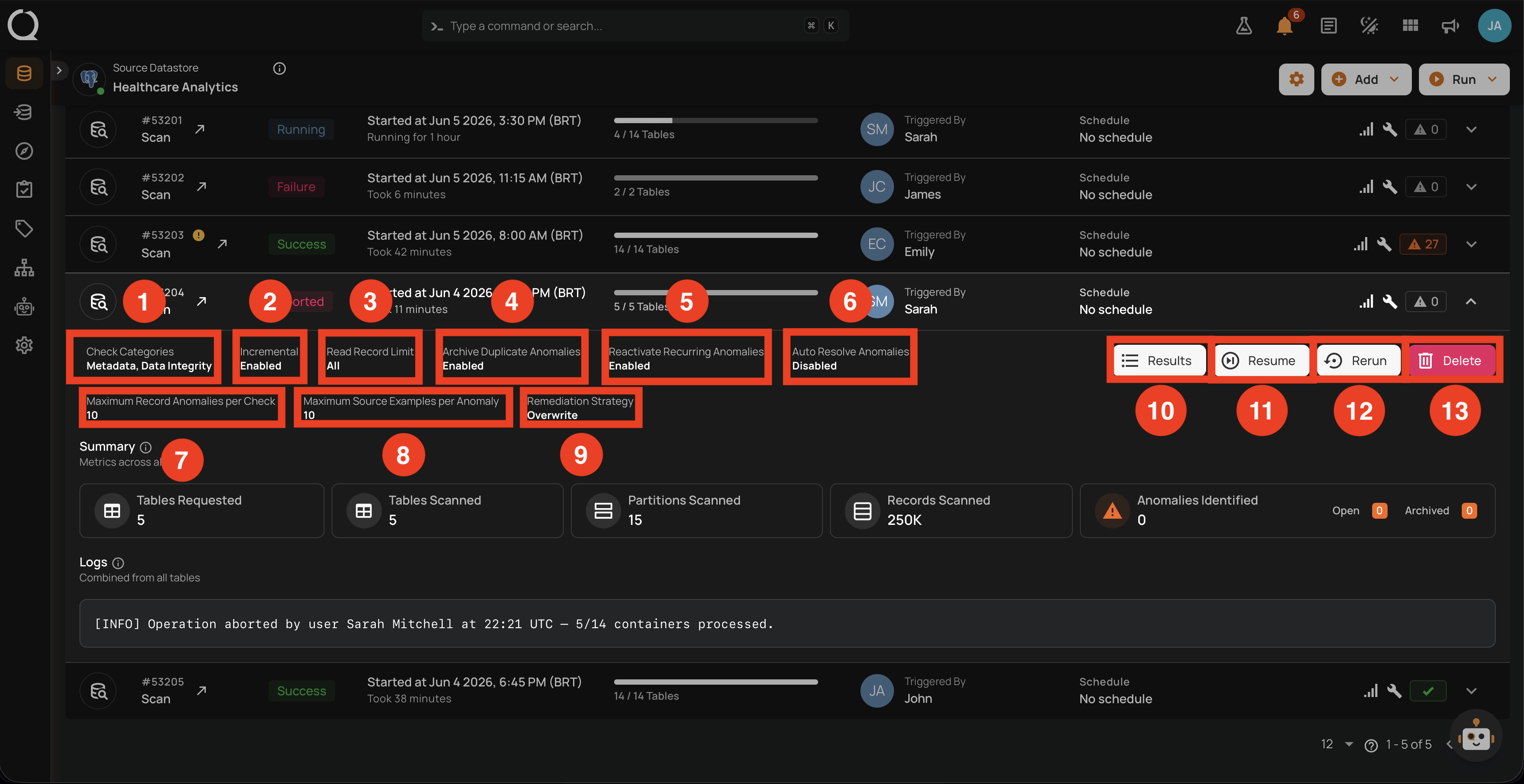Open the explore compass sidebar icon
This screenshot has width=1524, height=784.
click(x=24, y=151)
